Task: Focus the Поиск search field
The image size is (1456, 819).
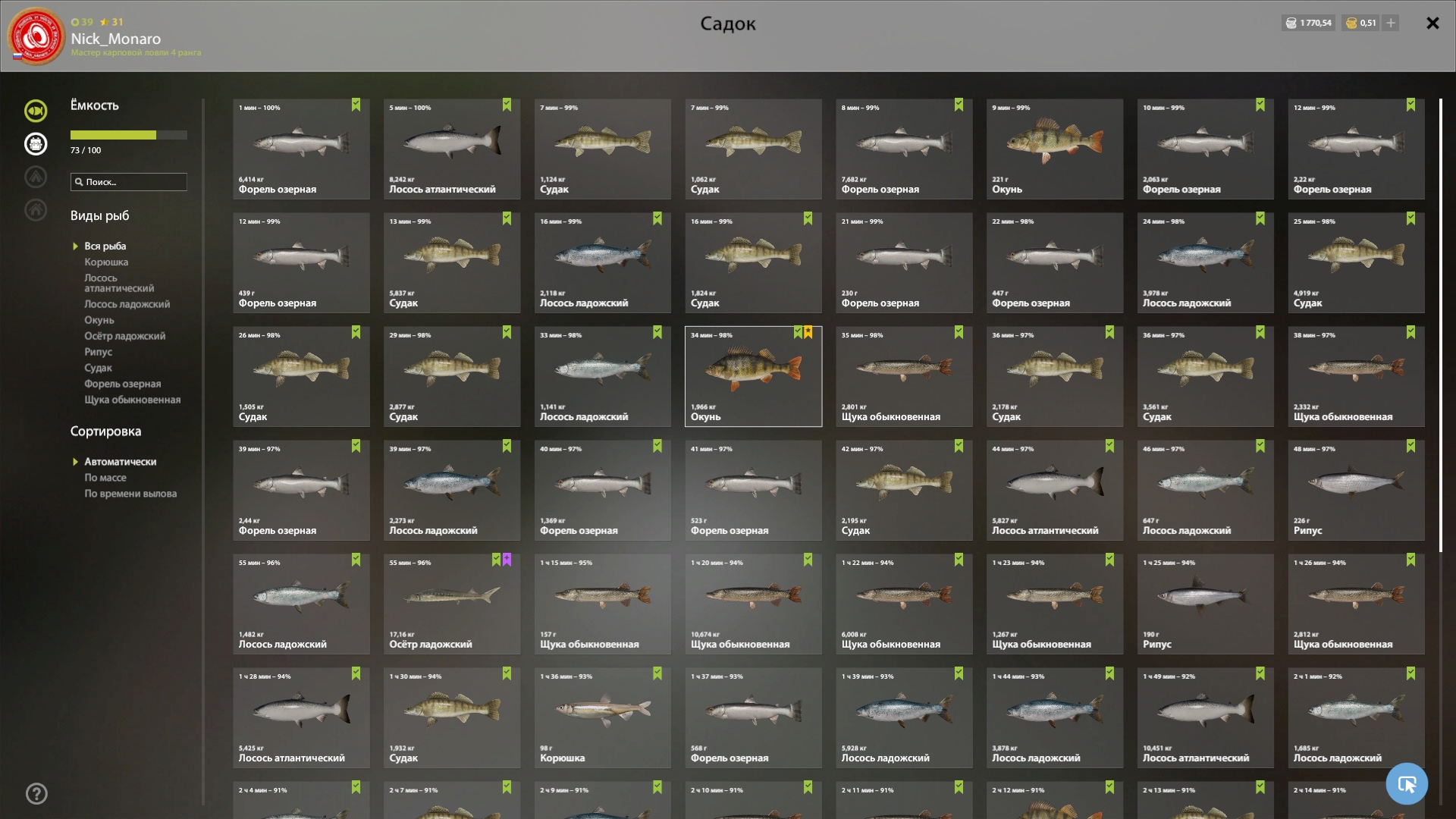Action: [129, 182]
